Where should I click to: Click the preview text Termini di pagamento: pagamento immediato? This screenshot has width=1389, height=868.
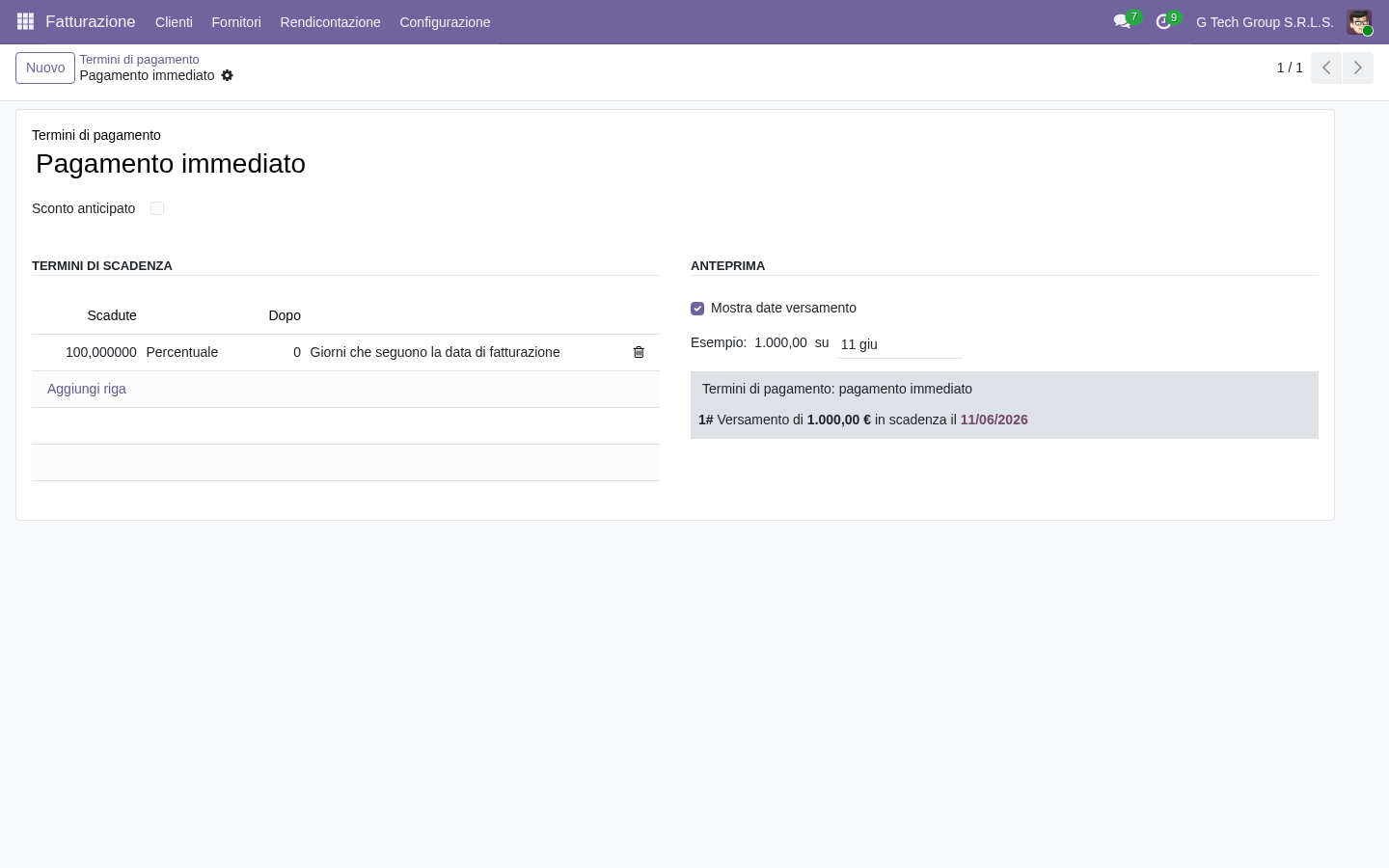pyautogui.click(x=837, y=389)
